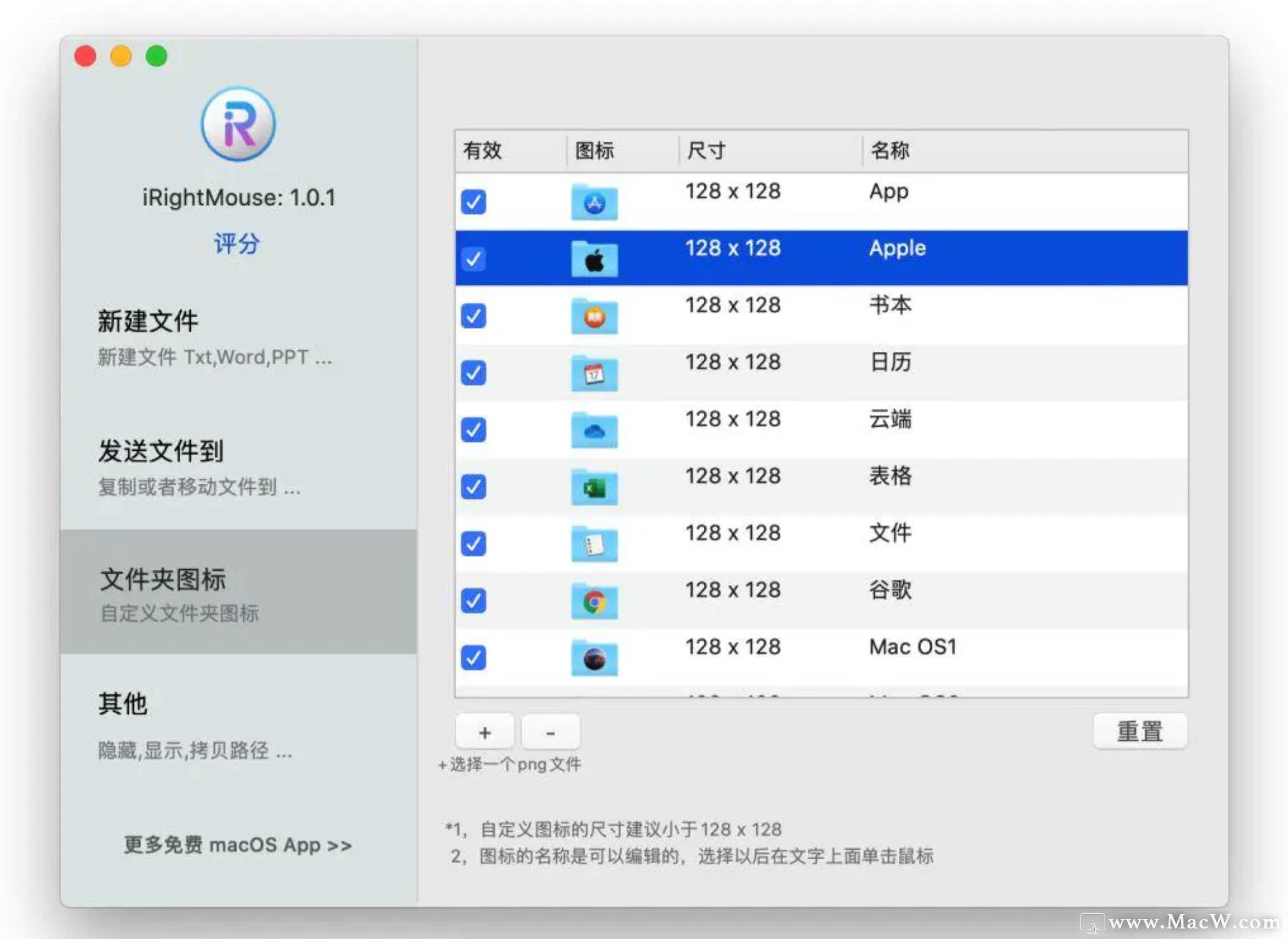Viewport: 1288px width, 939px height.
Task: Sort by the 名称 column header
Action: pyautogui.click(x=890, y=150)
